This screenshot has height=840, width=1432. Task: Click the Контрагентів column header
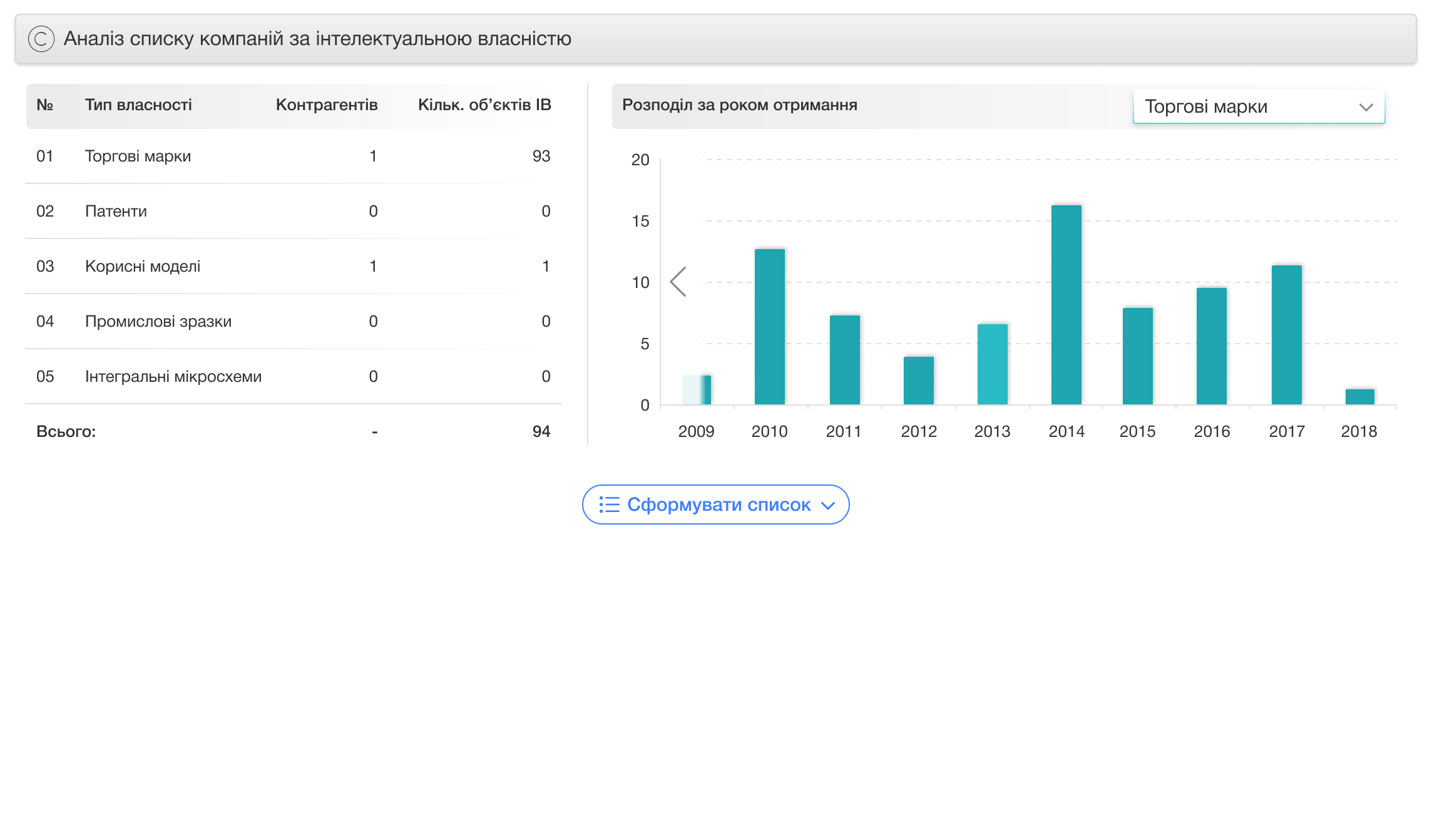coord(326,105)
